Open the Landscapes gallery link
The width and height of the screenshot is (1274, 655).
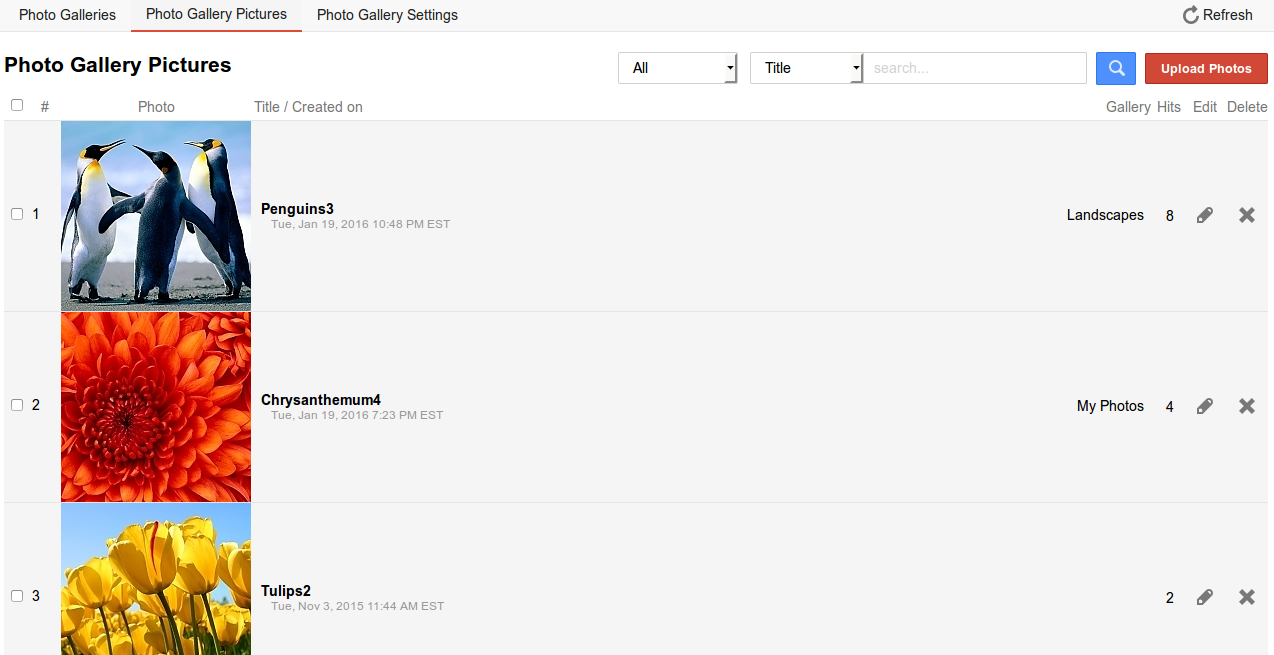point(1105,215)
